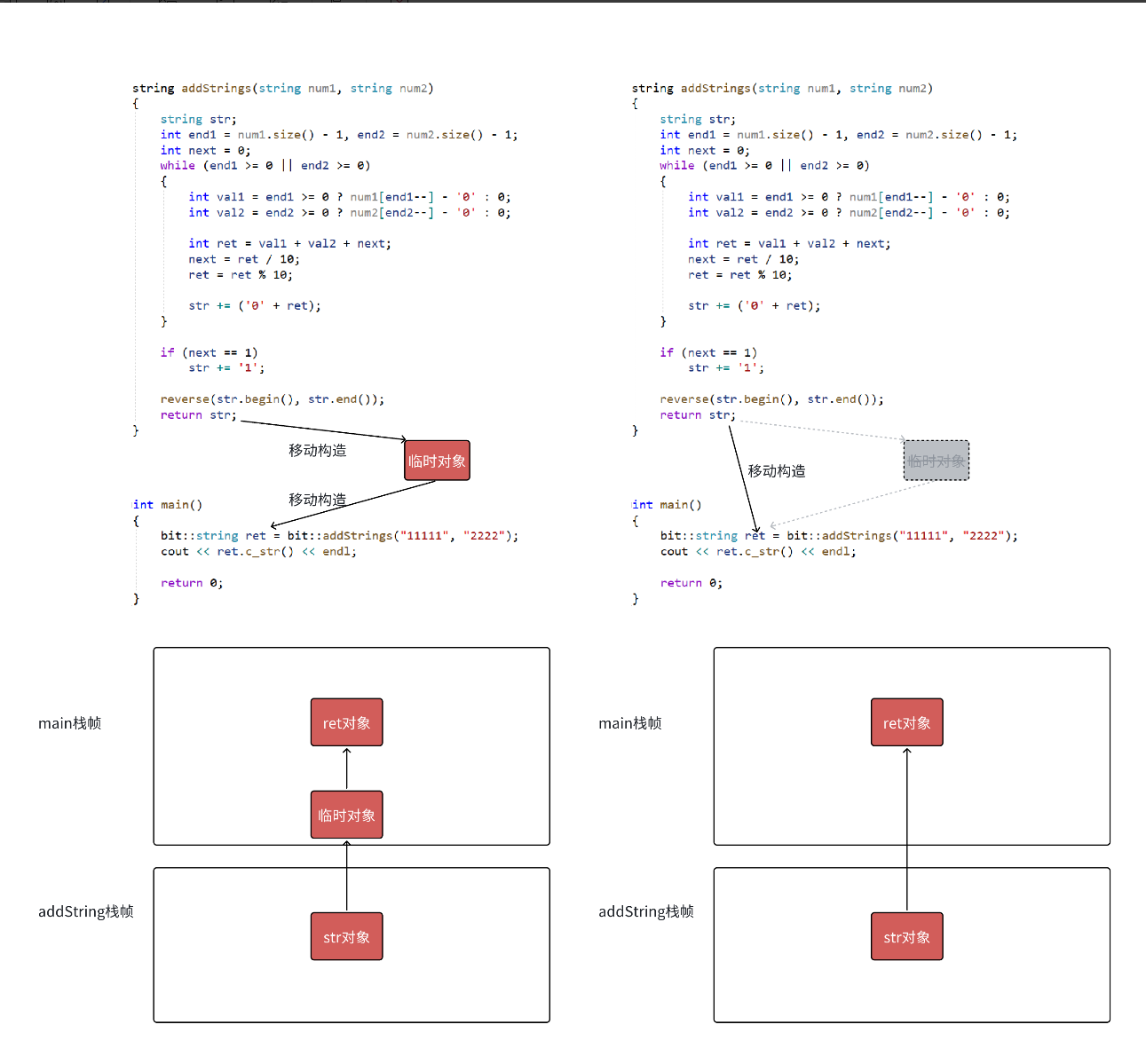1146x1064 pixels.
Task: Click the str对象 box in the left stack diagram
Action: [347, 936]
